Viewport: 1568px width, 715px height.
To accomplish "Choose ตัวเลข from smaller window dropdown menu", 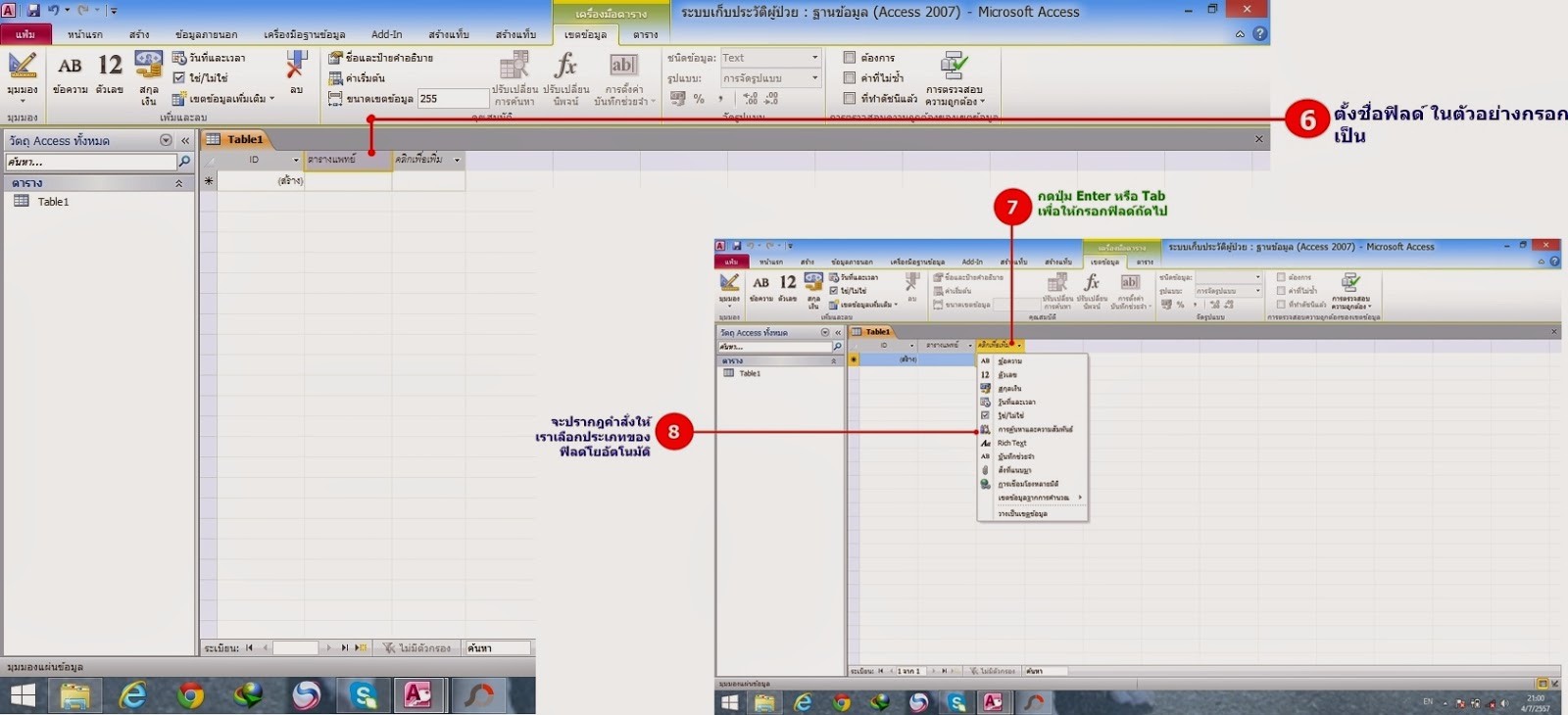I will tap(1033, 375).
